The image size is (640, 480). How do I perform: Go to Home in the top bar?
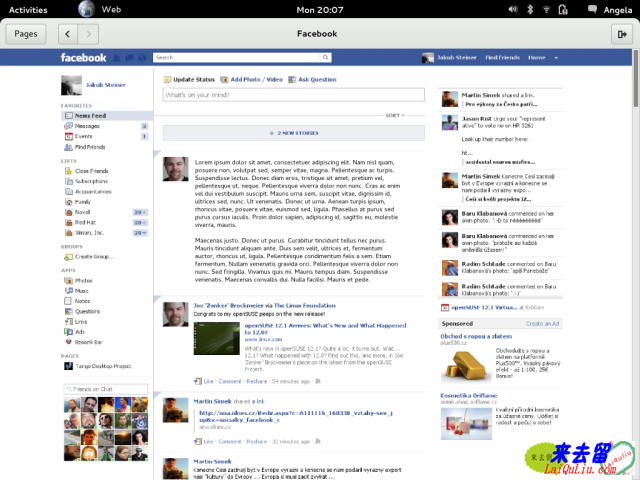point(536,58)
